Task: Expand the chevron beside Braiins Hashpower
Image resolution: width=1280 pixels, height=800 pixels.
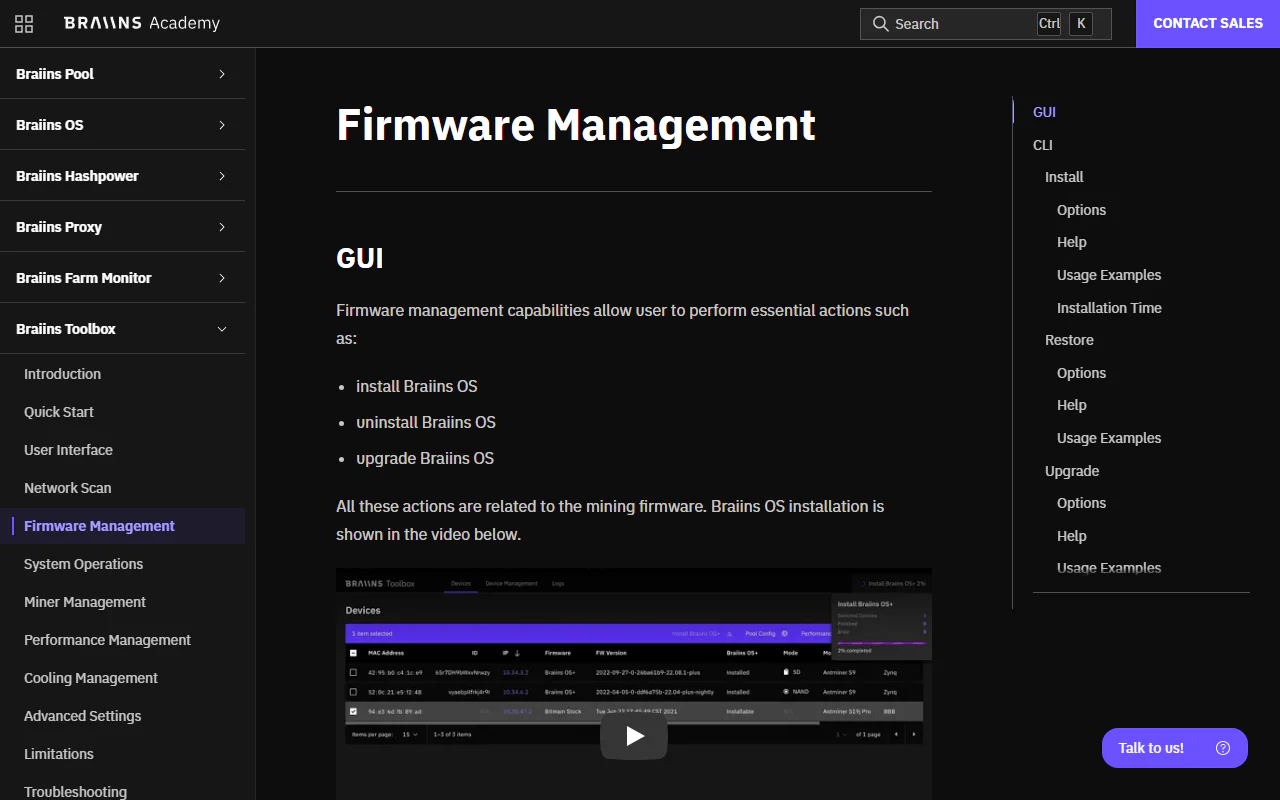Action: click(x=222, y=176)
